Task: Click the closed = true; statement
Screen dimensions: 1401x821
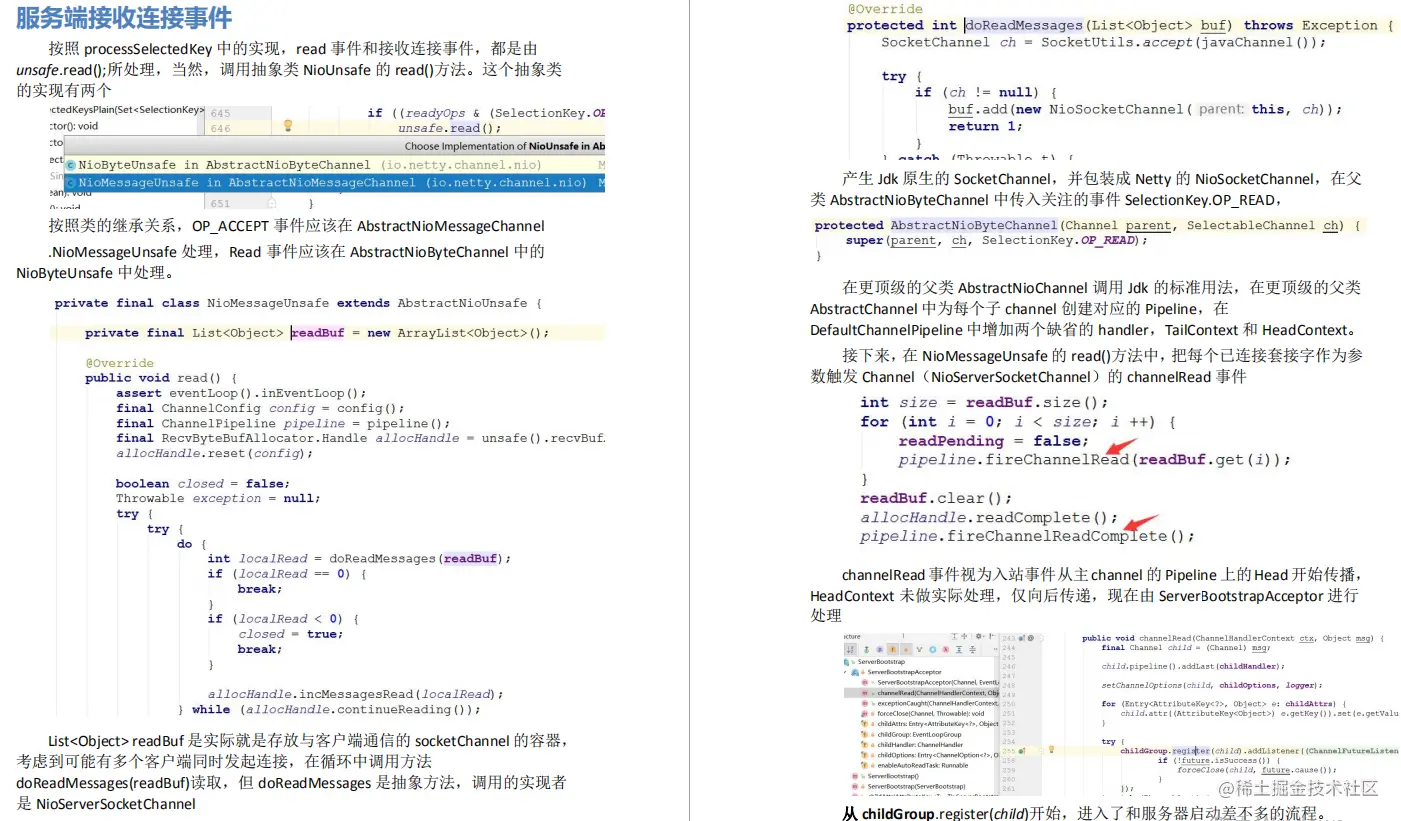Action: [x=291, y=634]
